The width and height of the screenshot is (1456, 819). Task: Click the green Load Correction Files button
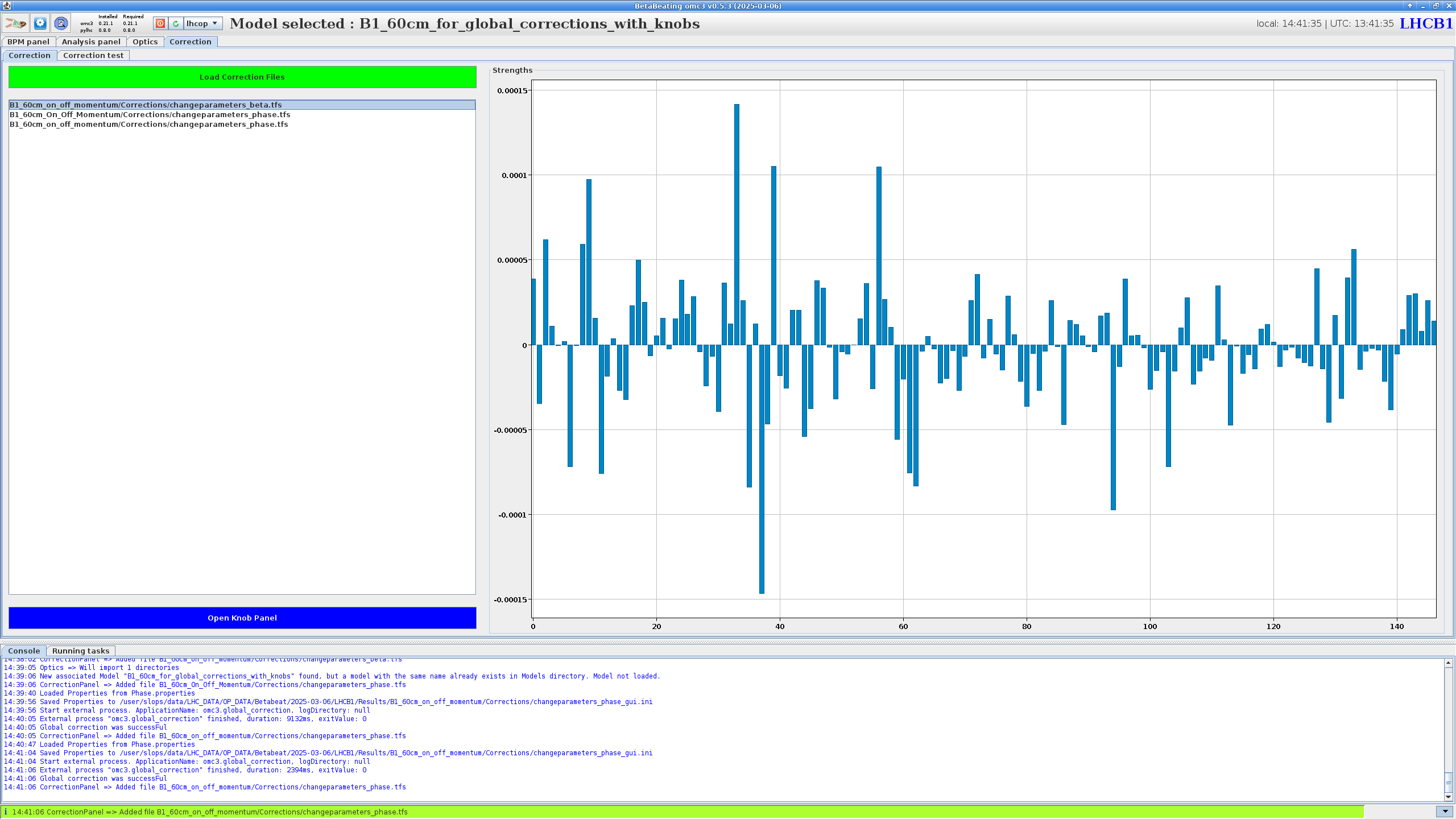tap(242, 77)
